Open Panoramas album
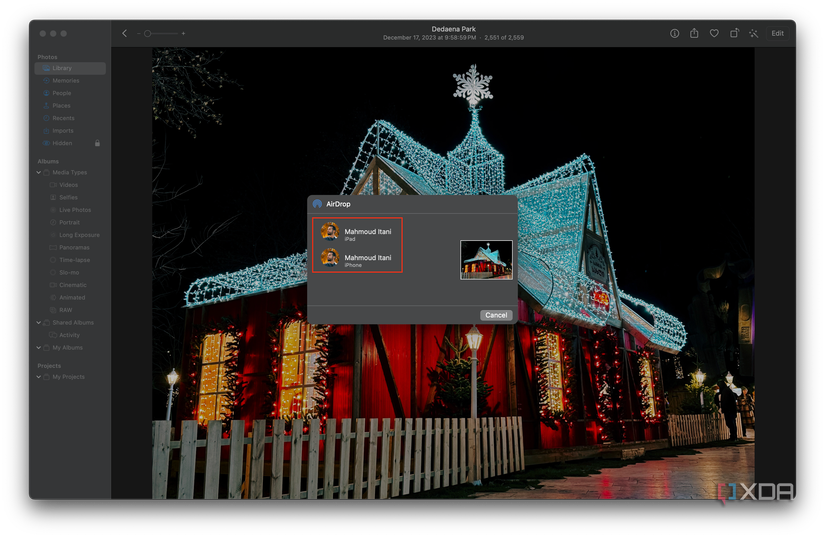825x538 pixels. click(x=74, y=248)
